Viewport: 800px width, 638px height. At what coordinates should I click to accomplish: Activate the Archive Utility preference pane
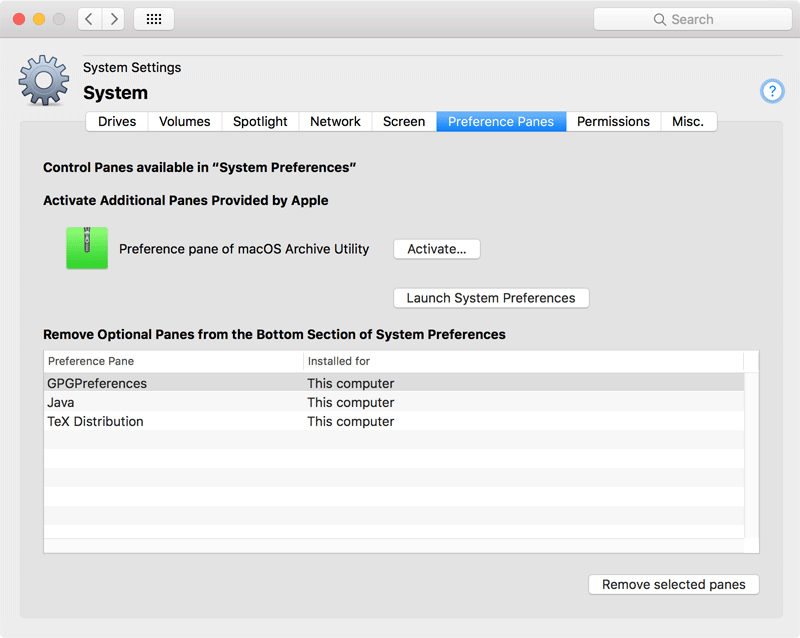coord(437,249)
